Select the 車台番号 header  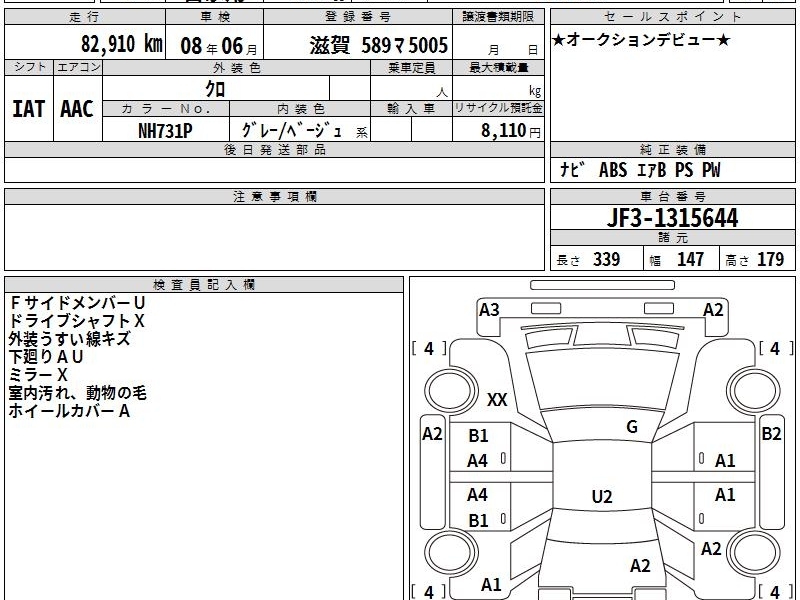(x=672, y=196)
